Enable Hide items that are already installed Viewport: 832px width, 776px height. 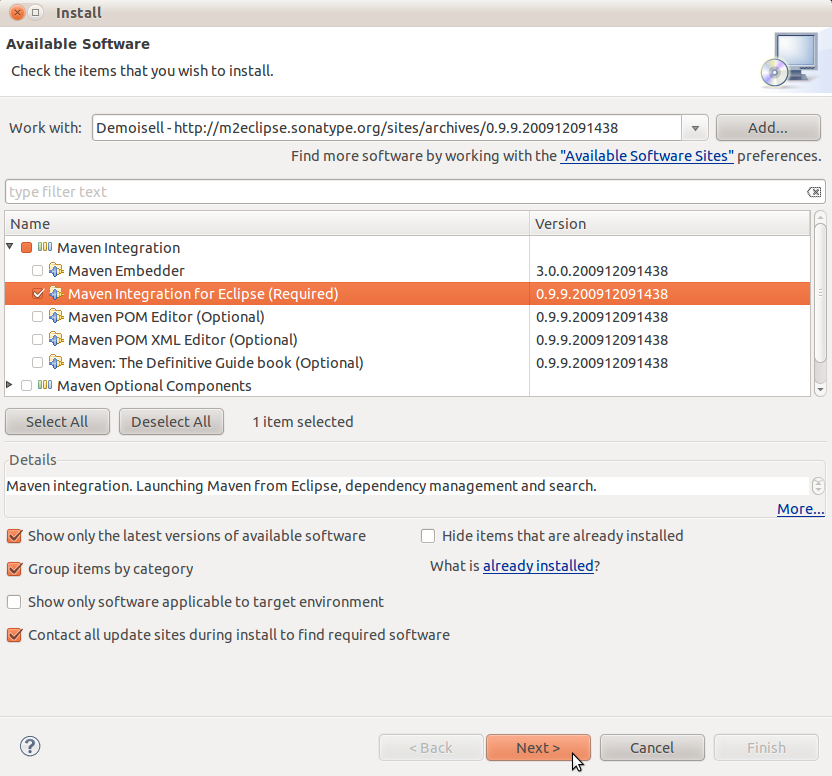(428, 536)
